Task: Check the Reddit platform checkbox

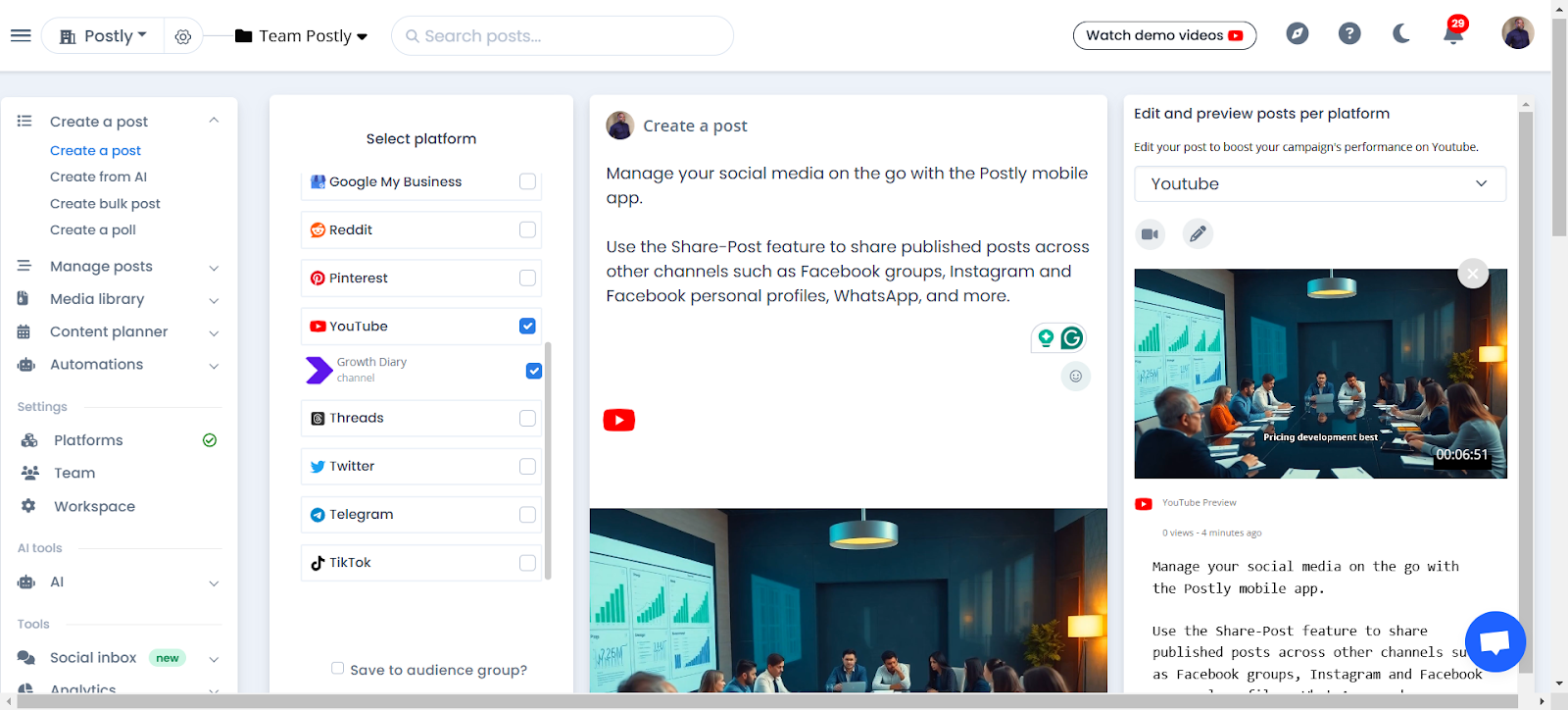Action: point(527,229)
